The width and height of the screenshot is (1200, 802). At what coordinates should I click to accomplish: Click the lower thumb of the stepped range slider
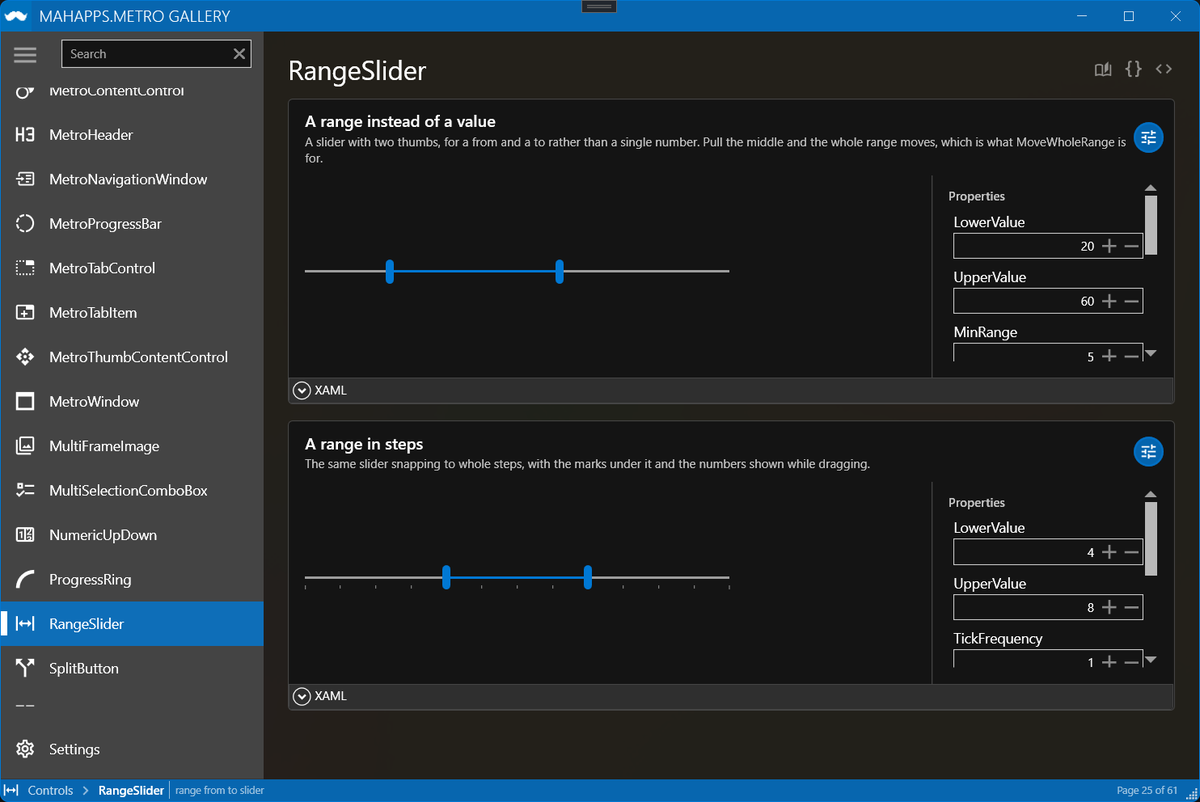pos(446,577)
